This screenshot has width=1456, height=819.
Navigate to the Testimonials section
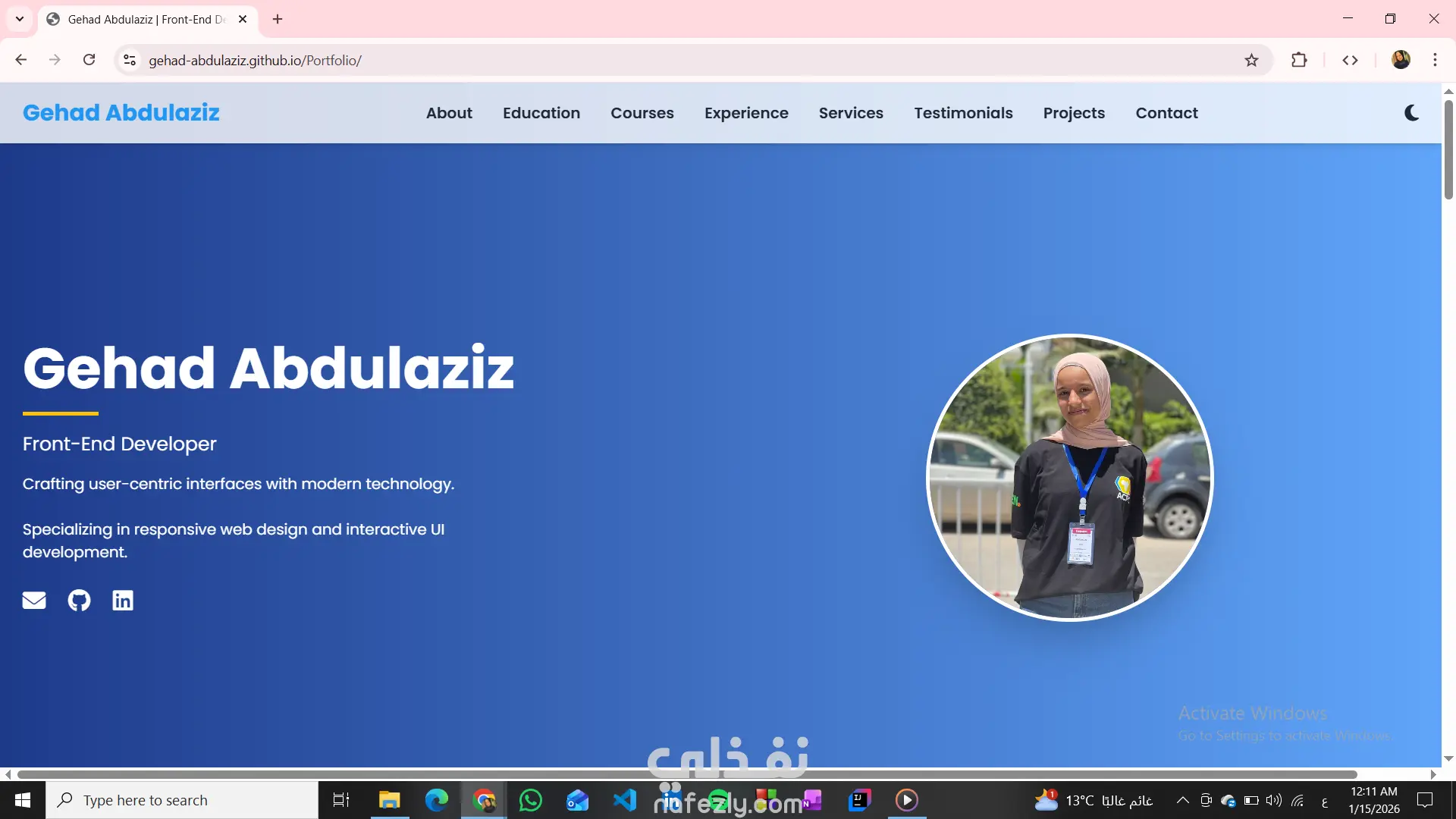[x=963, y=113]
